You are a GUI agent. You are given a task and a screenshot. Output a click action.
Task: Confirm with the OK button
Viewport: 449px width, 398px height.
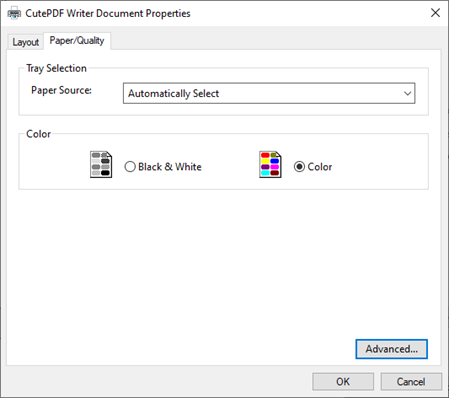click(x=343, y=381)
